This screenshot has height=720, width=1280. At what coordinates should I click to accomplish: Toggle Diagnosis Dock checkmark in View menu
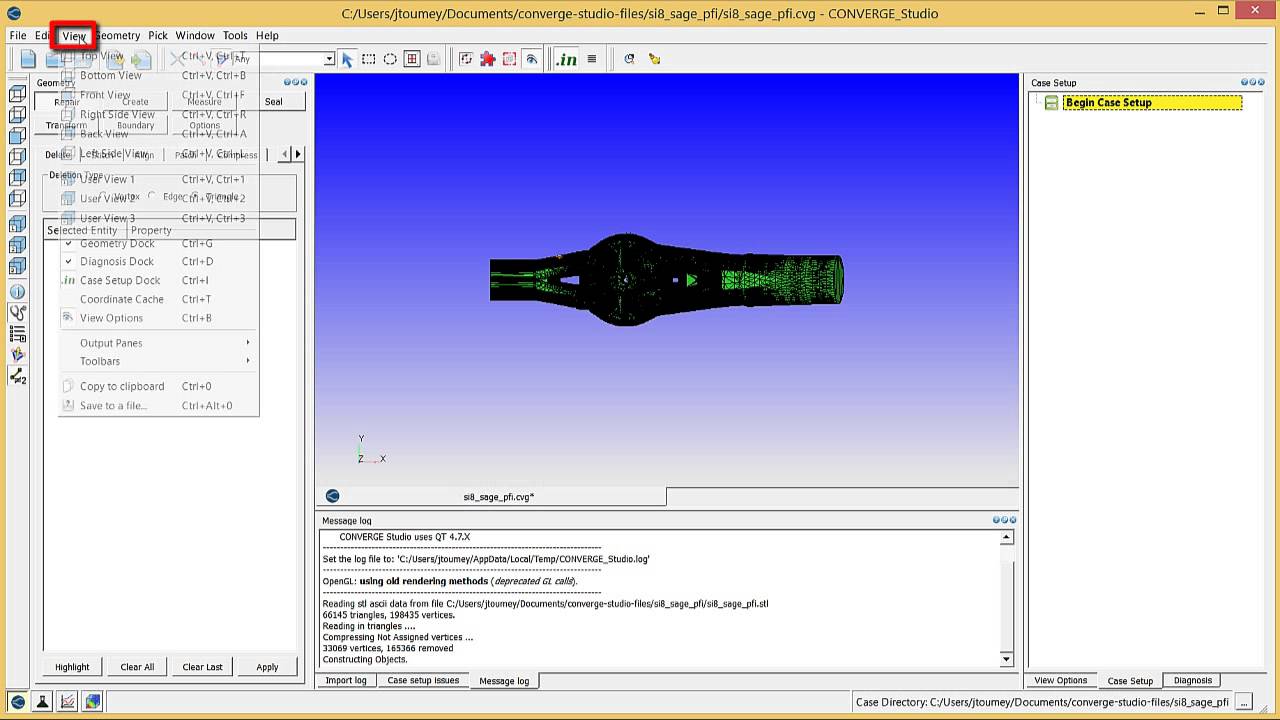click(x=69, y=261)
